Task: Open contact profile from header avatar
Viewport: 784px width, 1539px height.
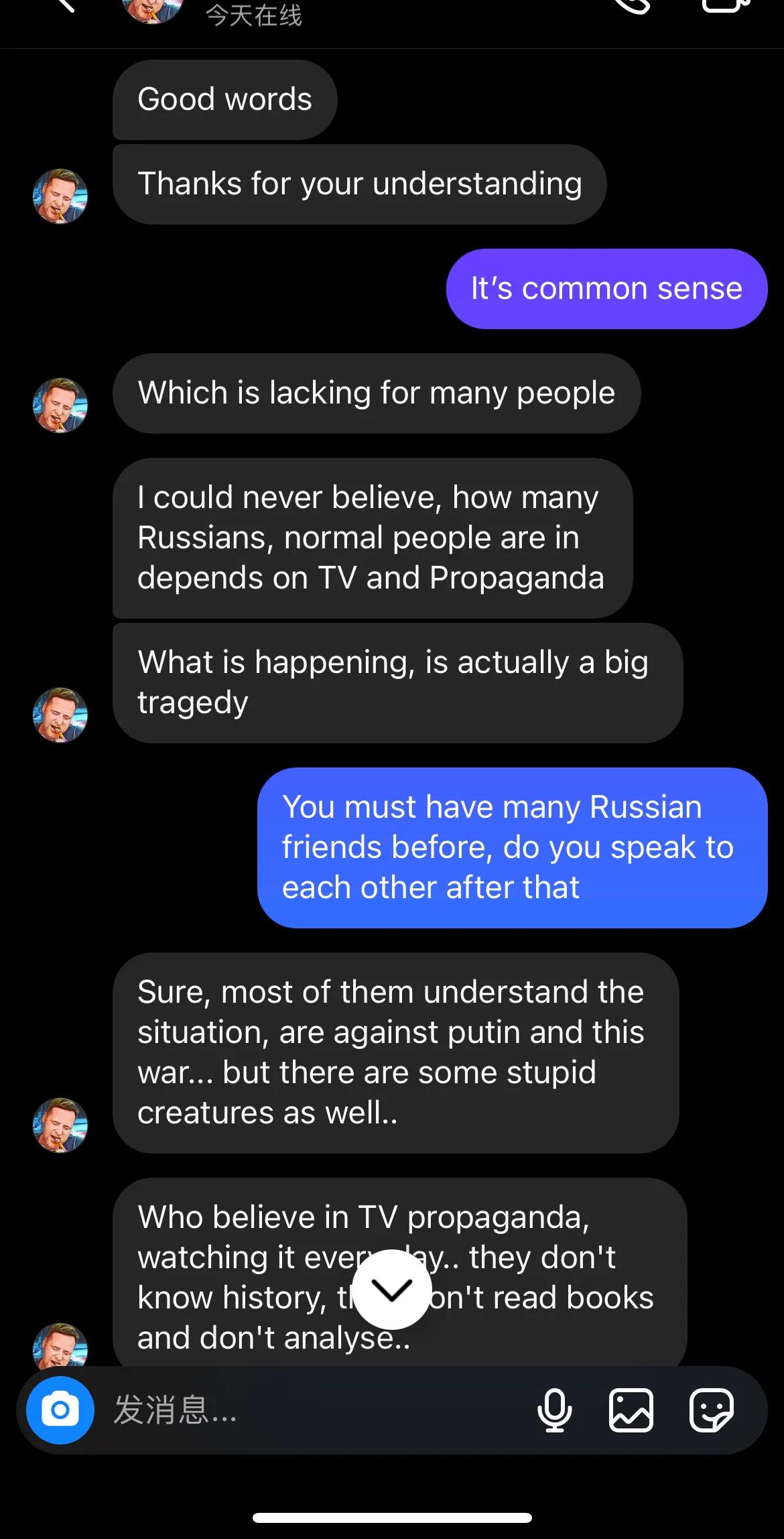Action: coord(153,9)
